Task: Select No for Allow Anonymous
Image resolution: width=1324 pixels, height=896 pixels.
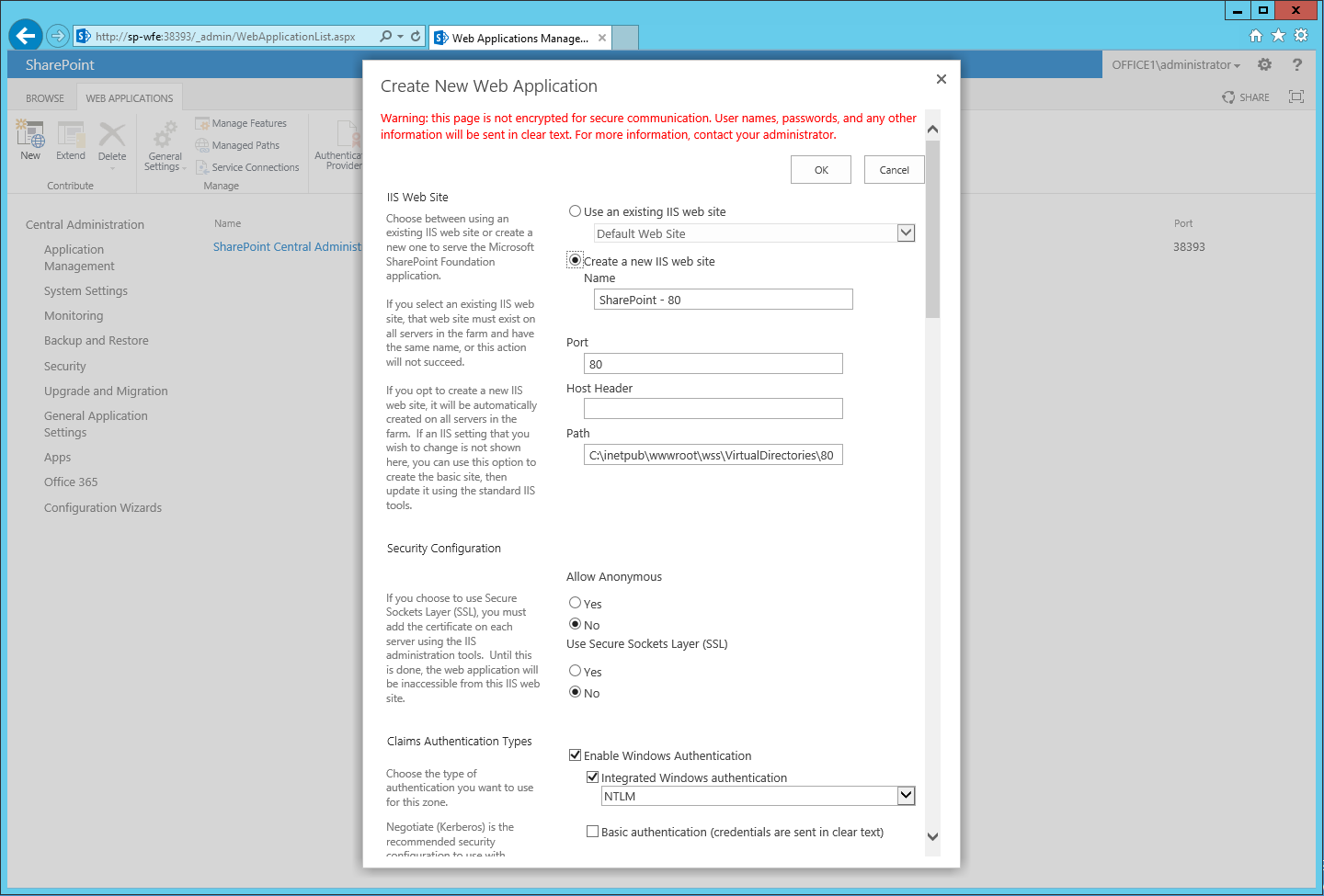Action: click(x=575, y=624)
